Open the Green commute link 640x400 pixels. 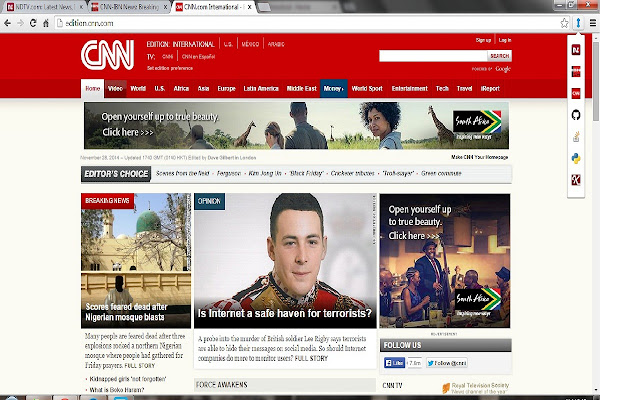coord(441,173)
